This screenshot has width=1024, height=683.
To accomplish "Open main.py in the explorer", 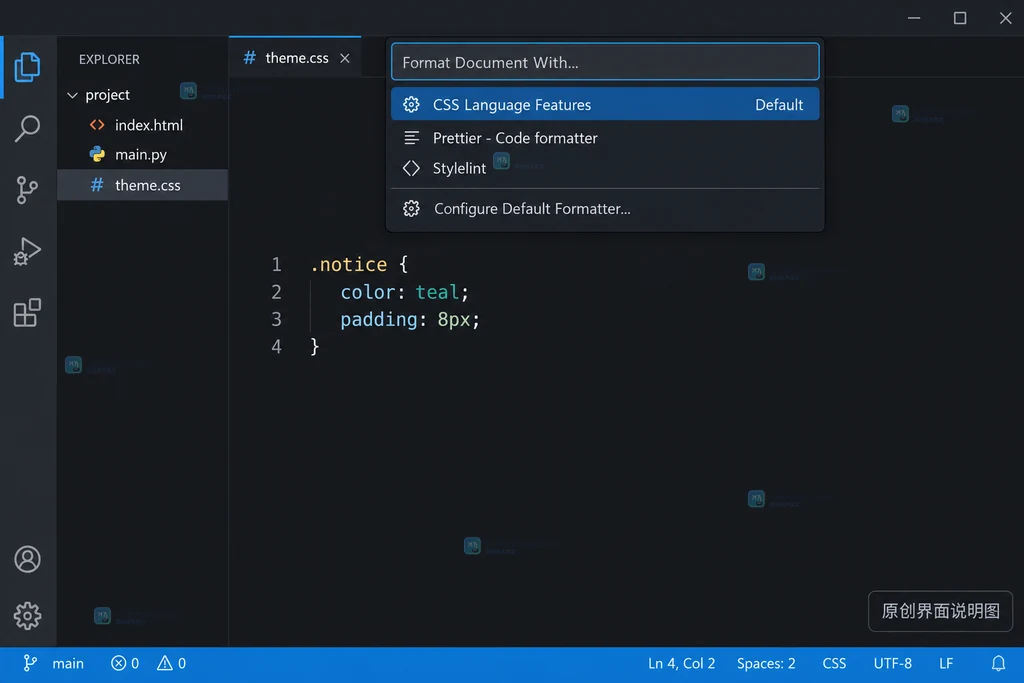I will pyautogui.click(x=142, y=155).
